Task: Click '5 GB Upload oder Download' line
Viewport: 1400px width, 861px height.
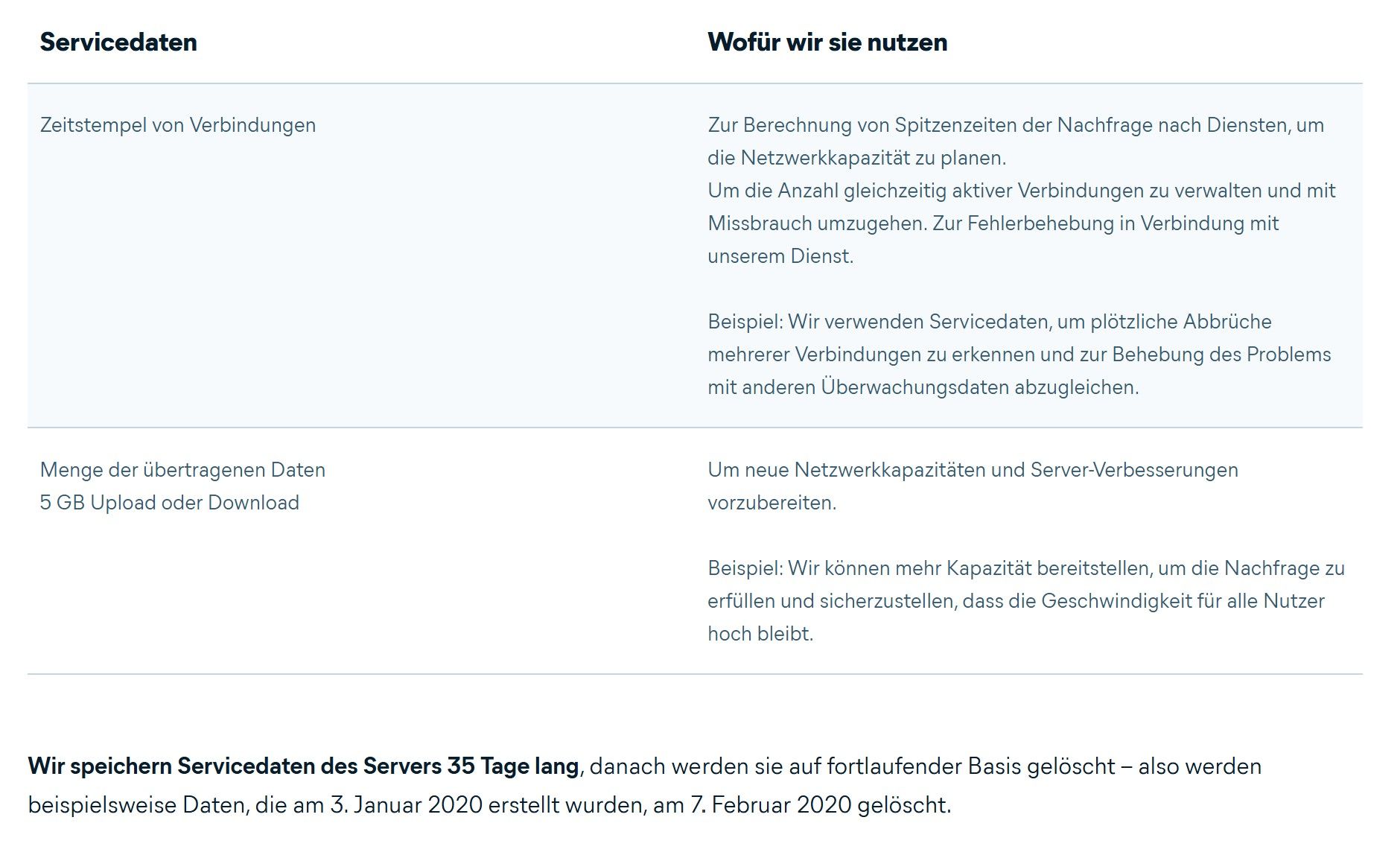Action: pyautogui.click(x=170, y=503)
